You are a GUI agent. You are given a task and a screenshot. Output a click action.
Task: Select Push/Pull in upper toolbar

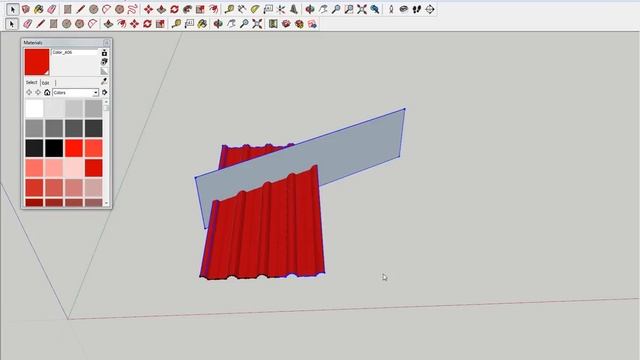click(161, 9)
